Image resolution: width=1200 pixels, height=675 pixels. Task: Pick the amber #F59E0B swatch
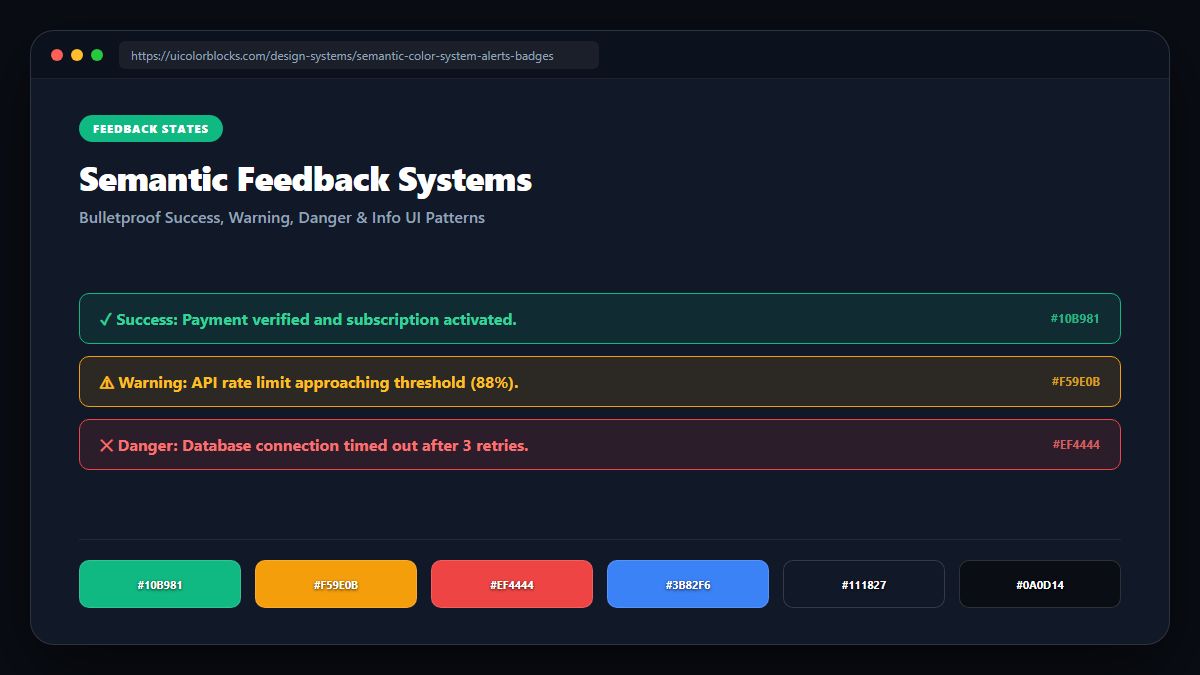[x=336, y=584]
